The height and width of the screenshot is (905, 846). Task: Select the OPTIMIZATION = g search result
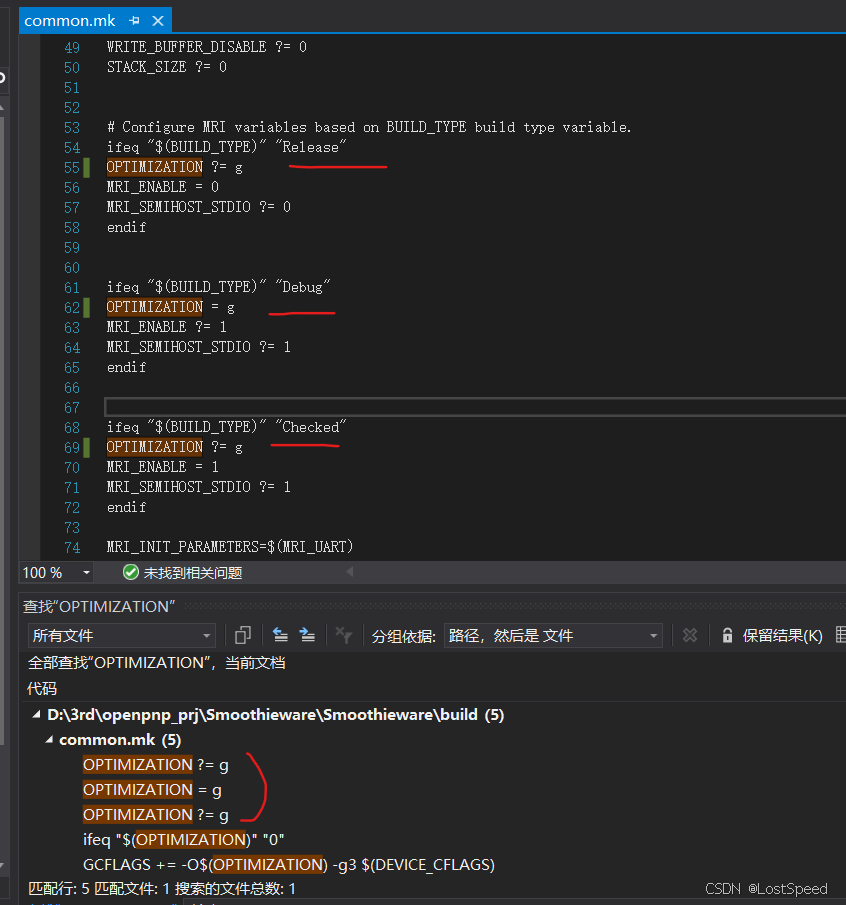(x=152, y=790)
